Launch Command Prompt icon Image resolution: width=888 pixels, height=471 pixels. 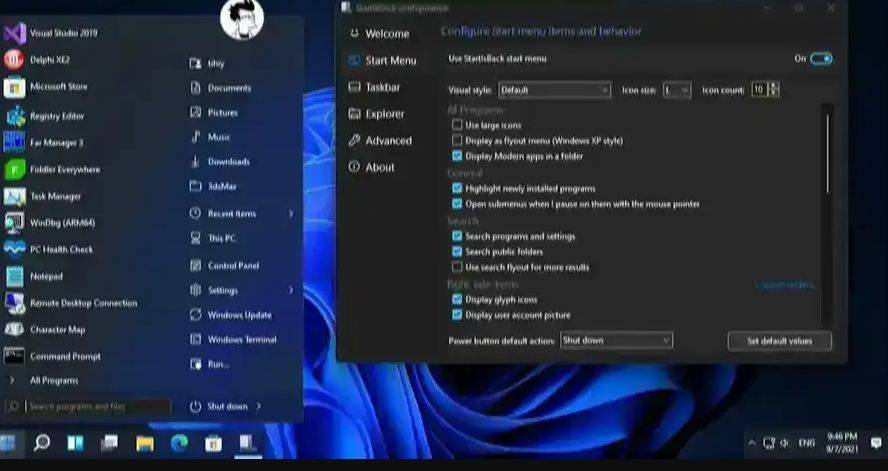14,356
